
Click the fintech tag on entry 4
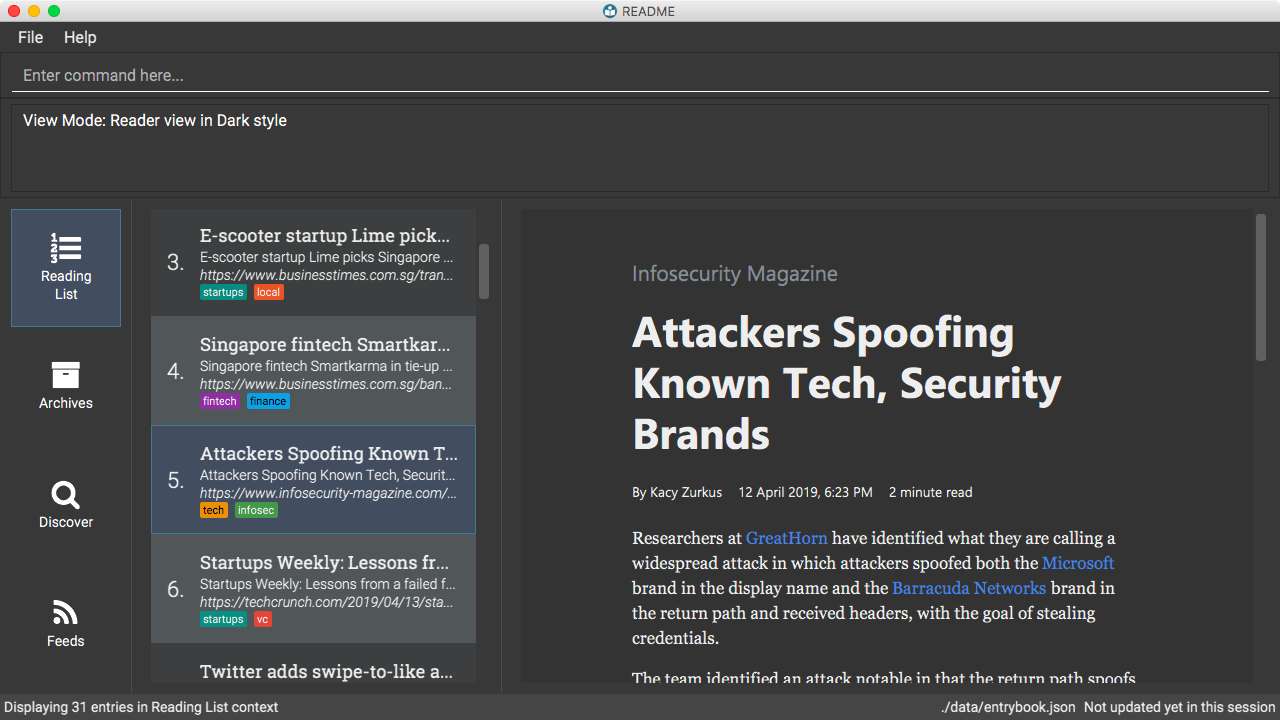coord(220,401)
